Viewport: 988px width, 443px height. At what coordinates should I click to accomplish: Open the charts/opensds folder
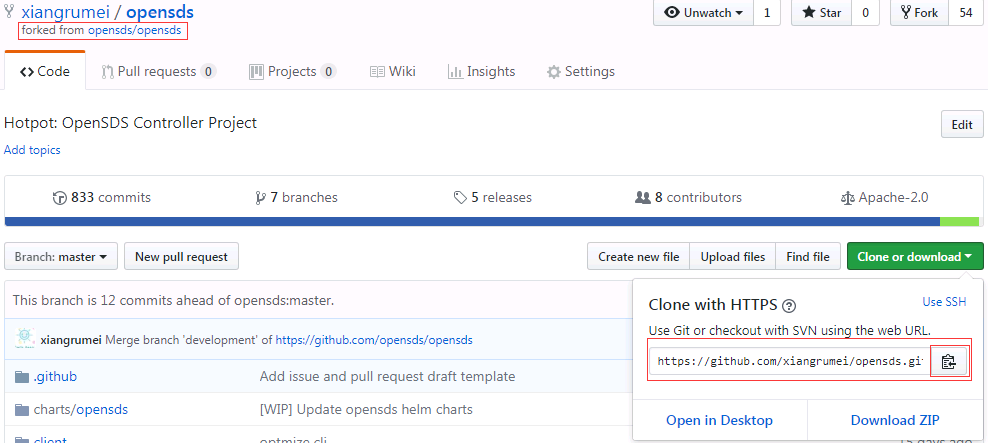81,410
